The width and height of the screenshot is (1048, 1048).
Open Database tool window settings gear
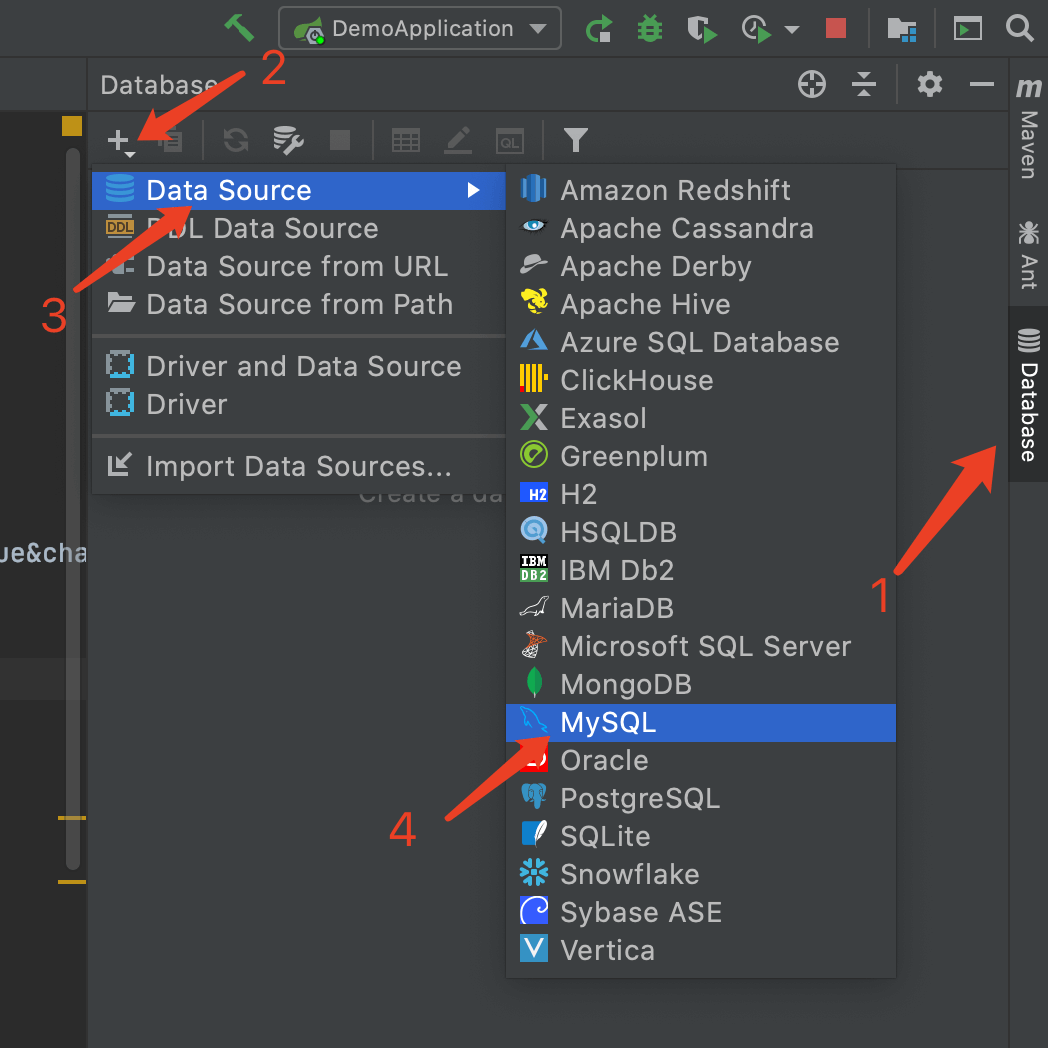click(x=930, y=85)
